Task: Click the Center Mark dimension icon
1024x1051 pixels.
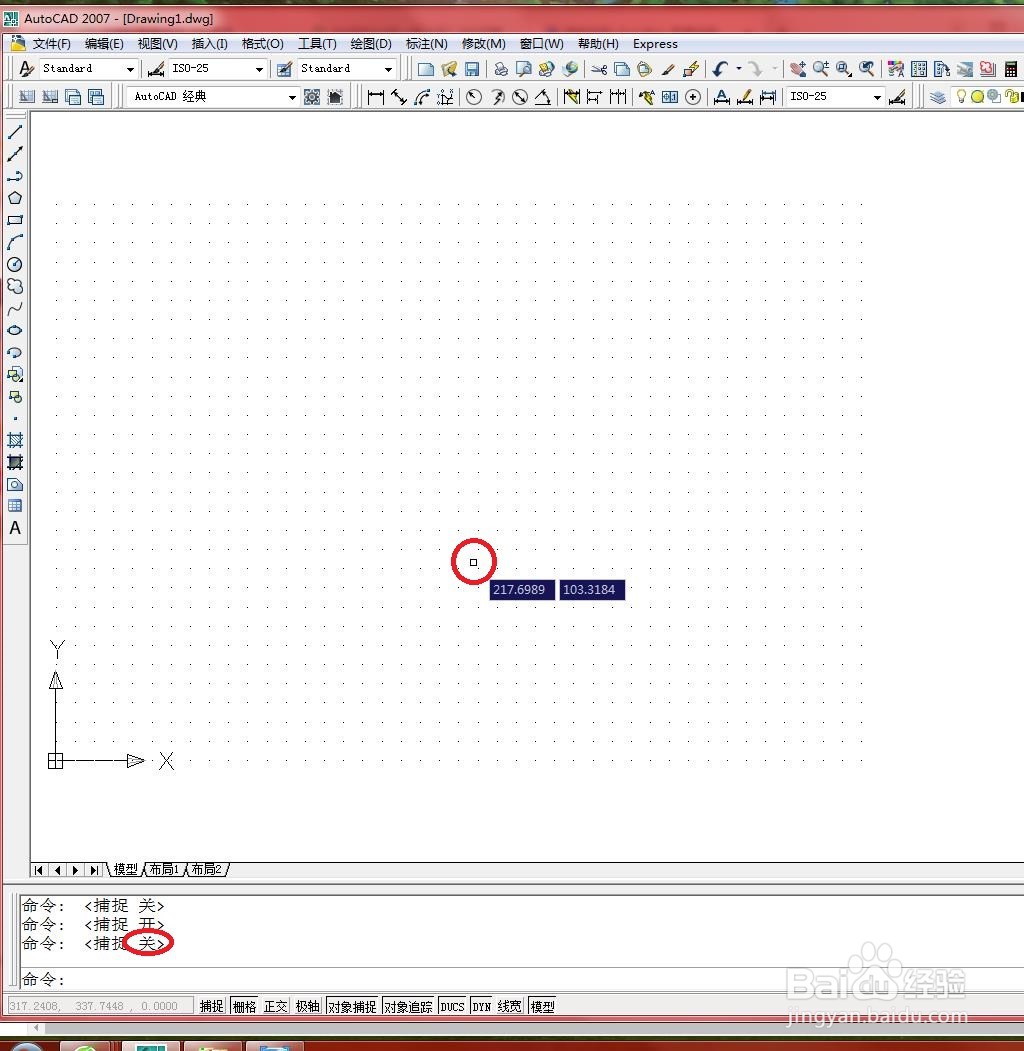Action: click(693, 97)
